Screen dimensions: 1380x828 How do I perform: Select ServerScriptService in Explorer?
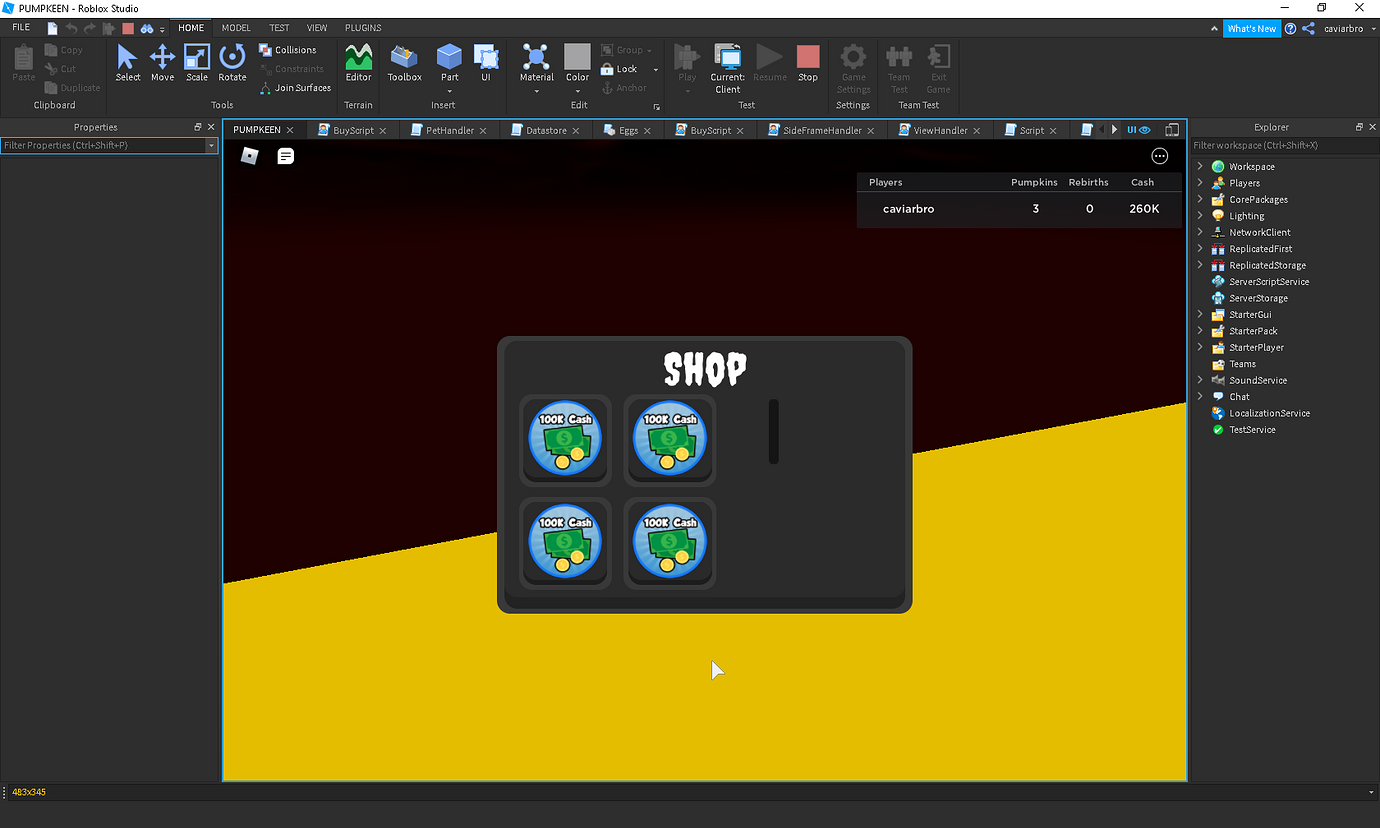tap(1268, 282)
